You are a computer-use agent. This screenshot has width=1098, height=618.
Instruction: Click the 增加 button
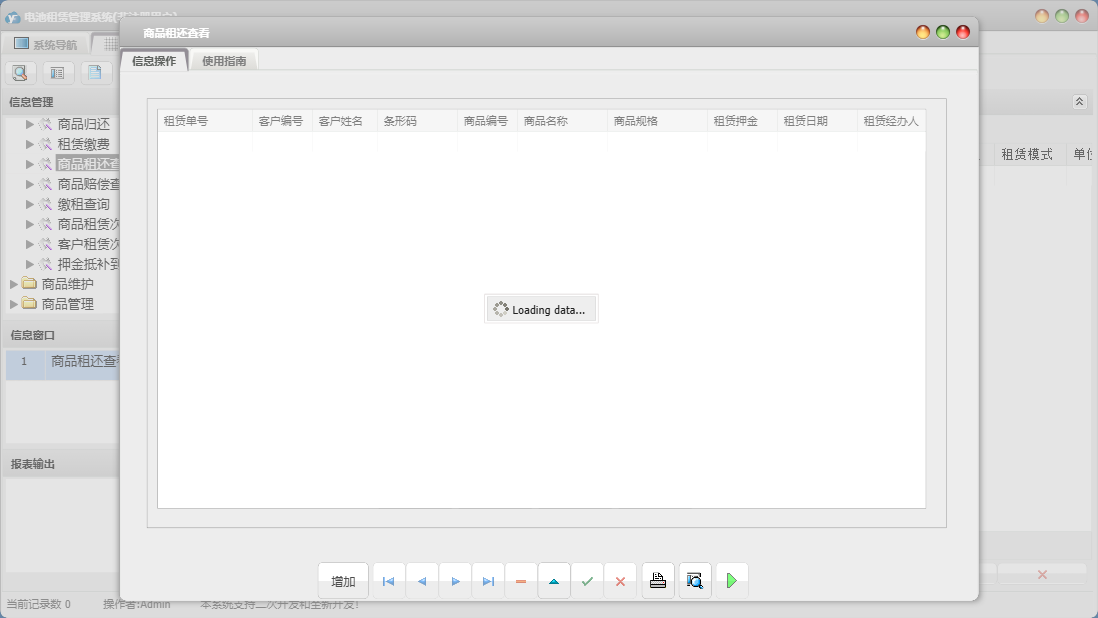pos(343,581)
